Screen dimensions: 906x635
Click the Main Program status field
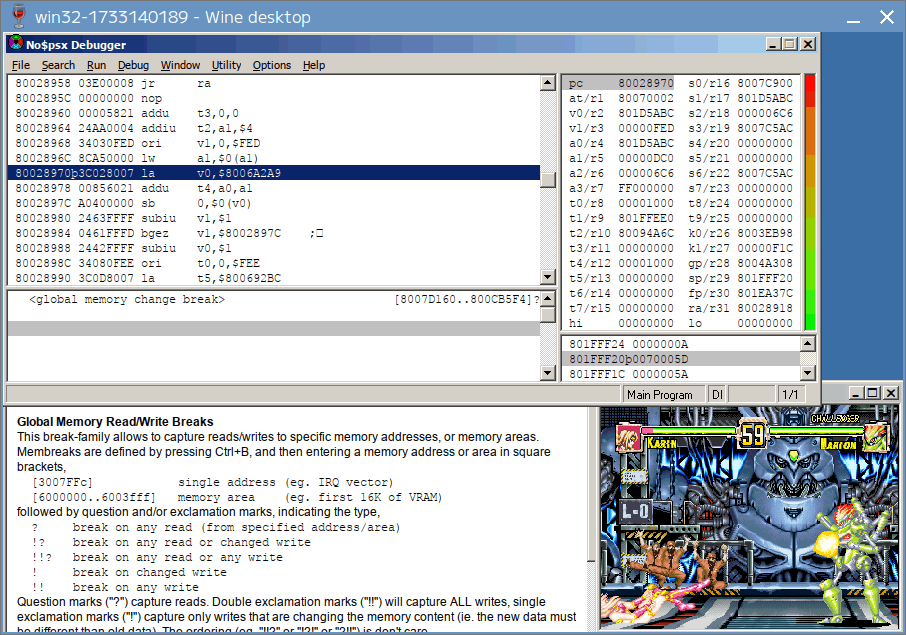coord(664,395)
